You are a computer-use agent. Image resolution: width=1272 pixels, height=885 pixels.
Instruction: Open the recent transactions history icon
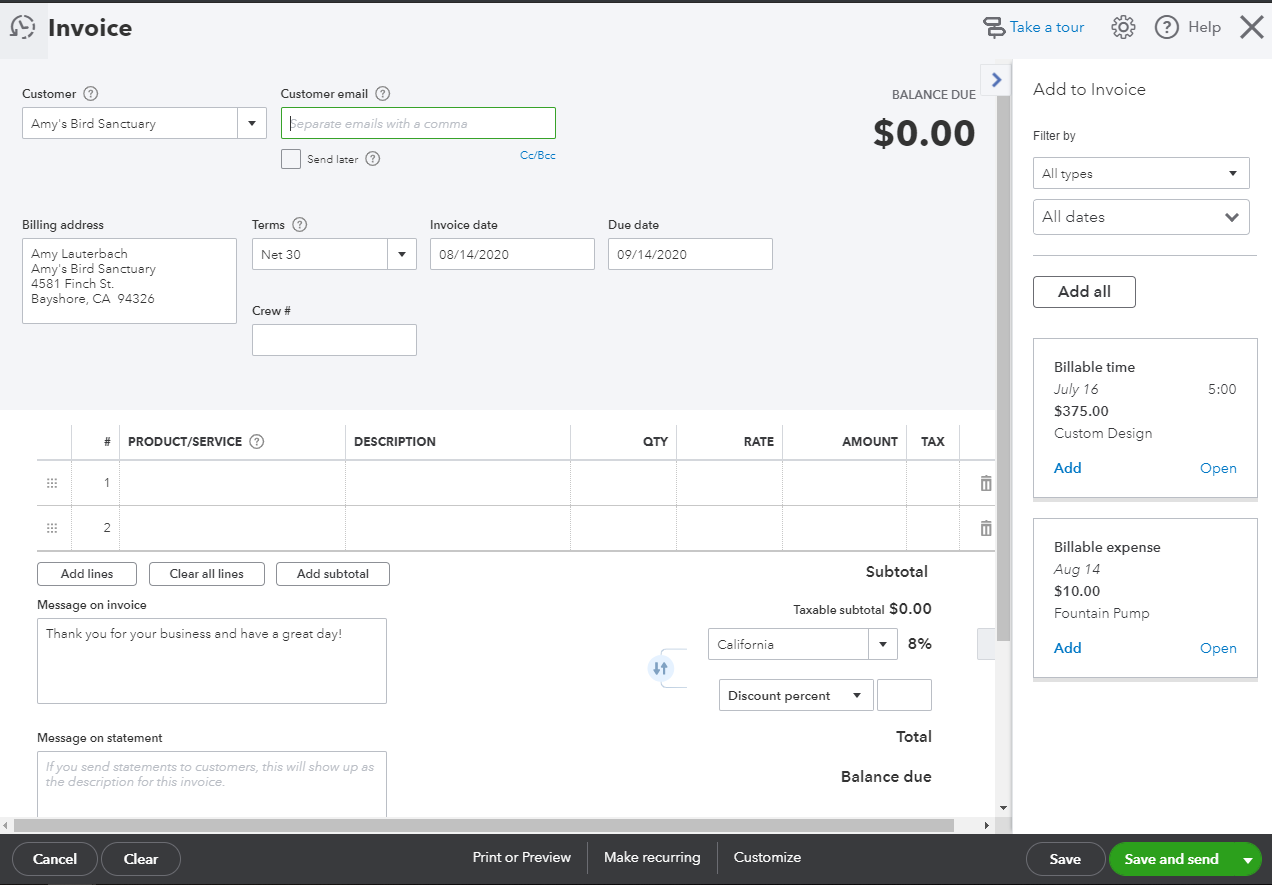22,28
